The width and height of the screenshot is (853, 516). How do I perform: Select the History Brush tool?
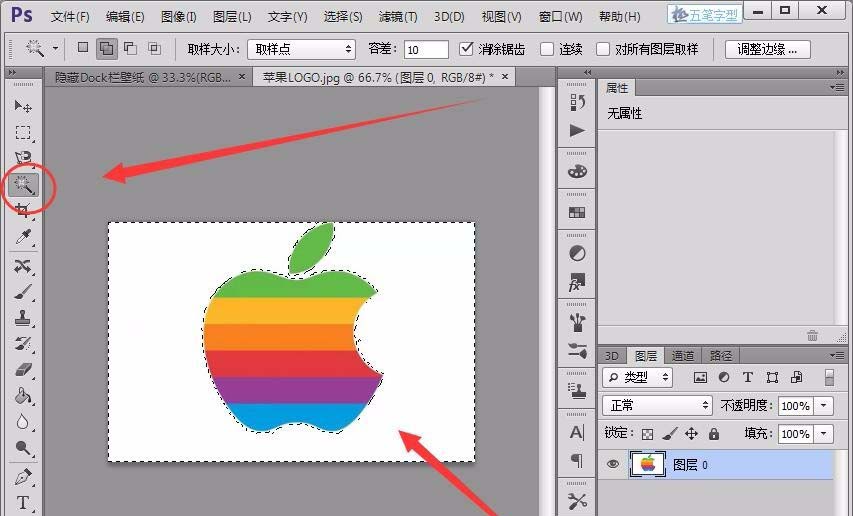pyautogui.click(x=23, y=344)
